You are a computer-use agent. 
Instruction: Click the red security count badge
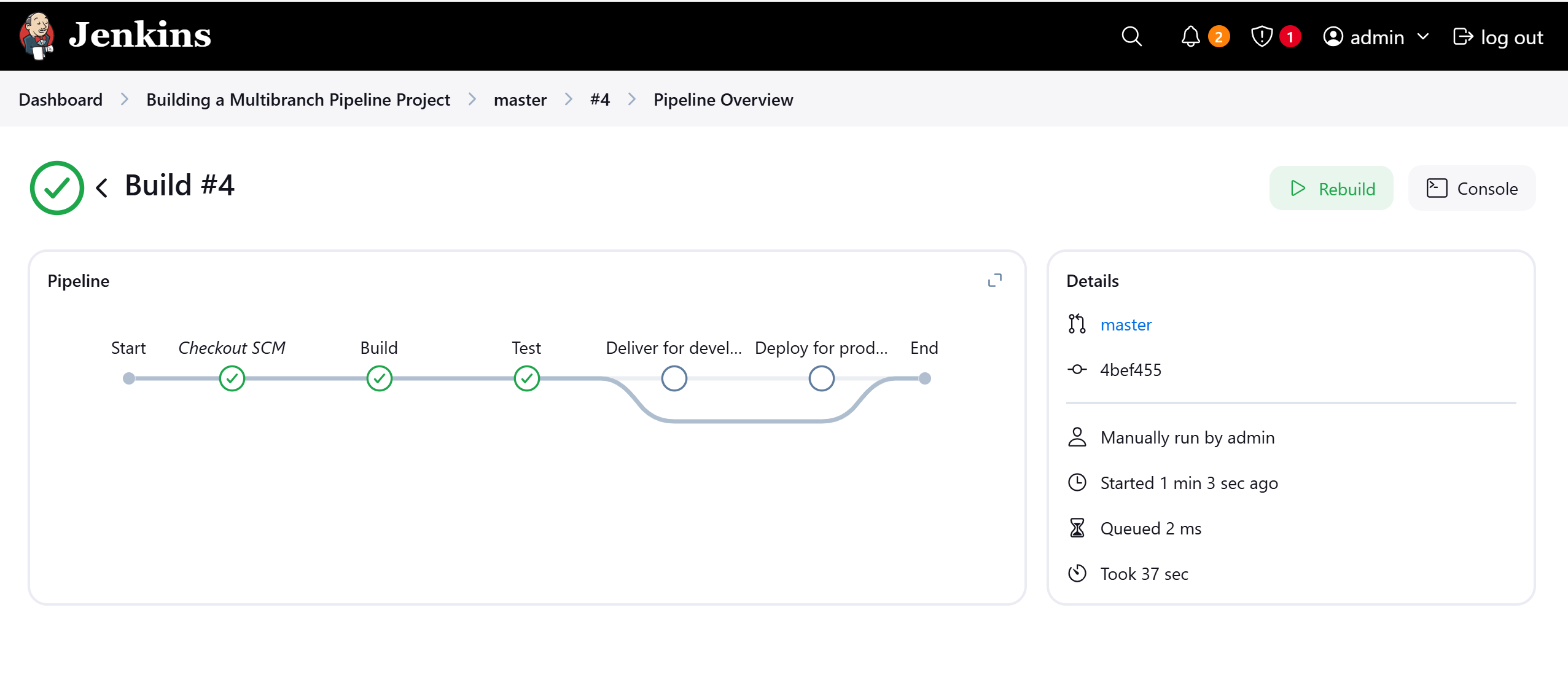click(1290, 37)
